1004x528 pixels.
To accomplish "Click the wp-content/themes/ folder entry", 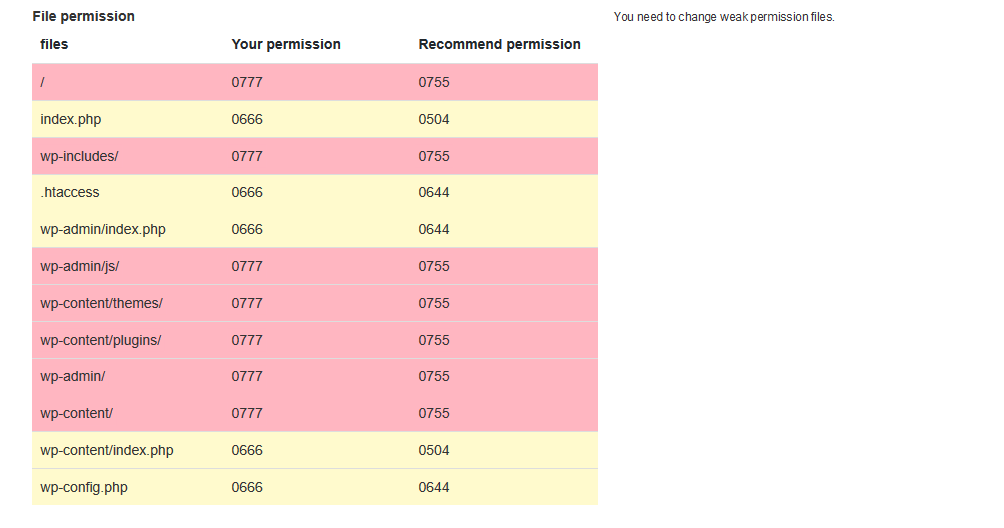I will pyautogui.click(x=101, y=303).
